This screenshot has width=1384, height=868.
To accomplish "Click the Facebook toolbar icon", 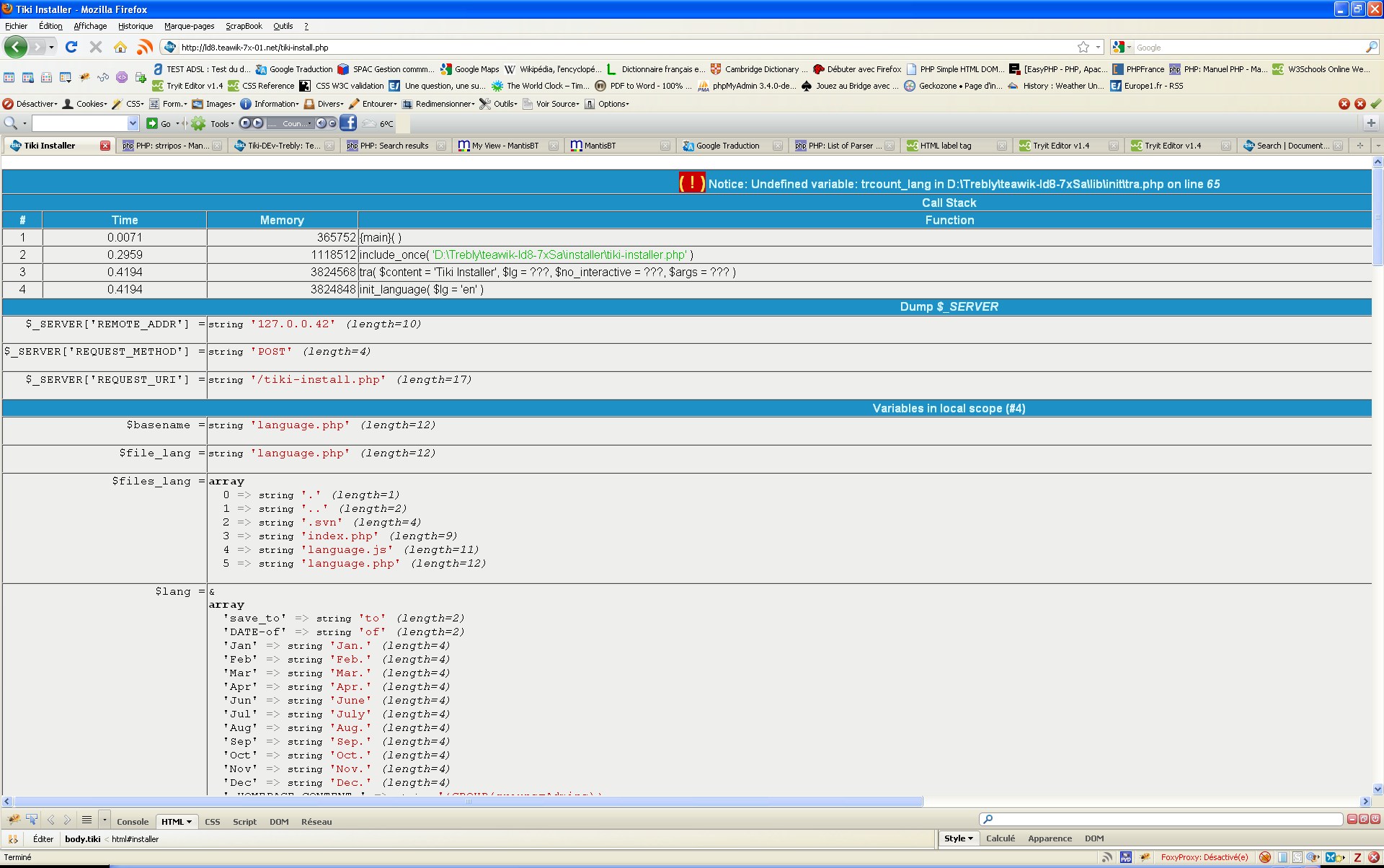I will click(348, 123).
